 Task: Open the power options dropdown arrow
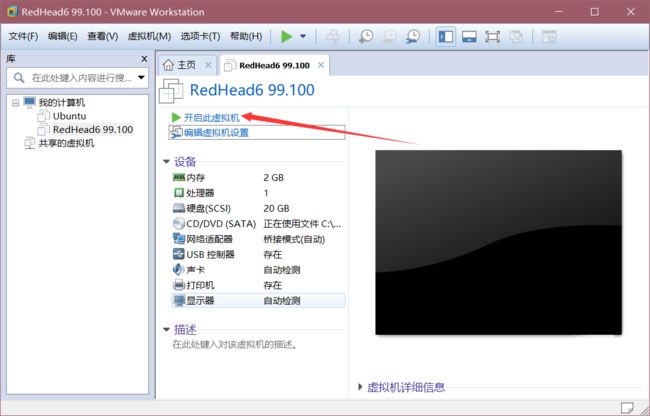point(303,36)
